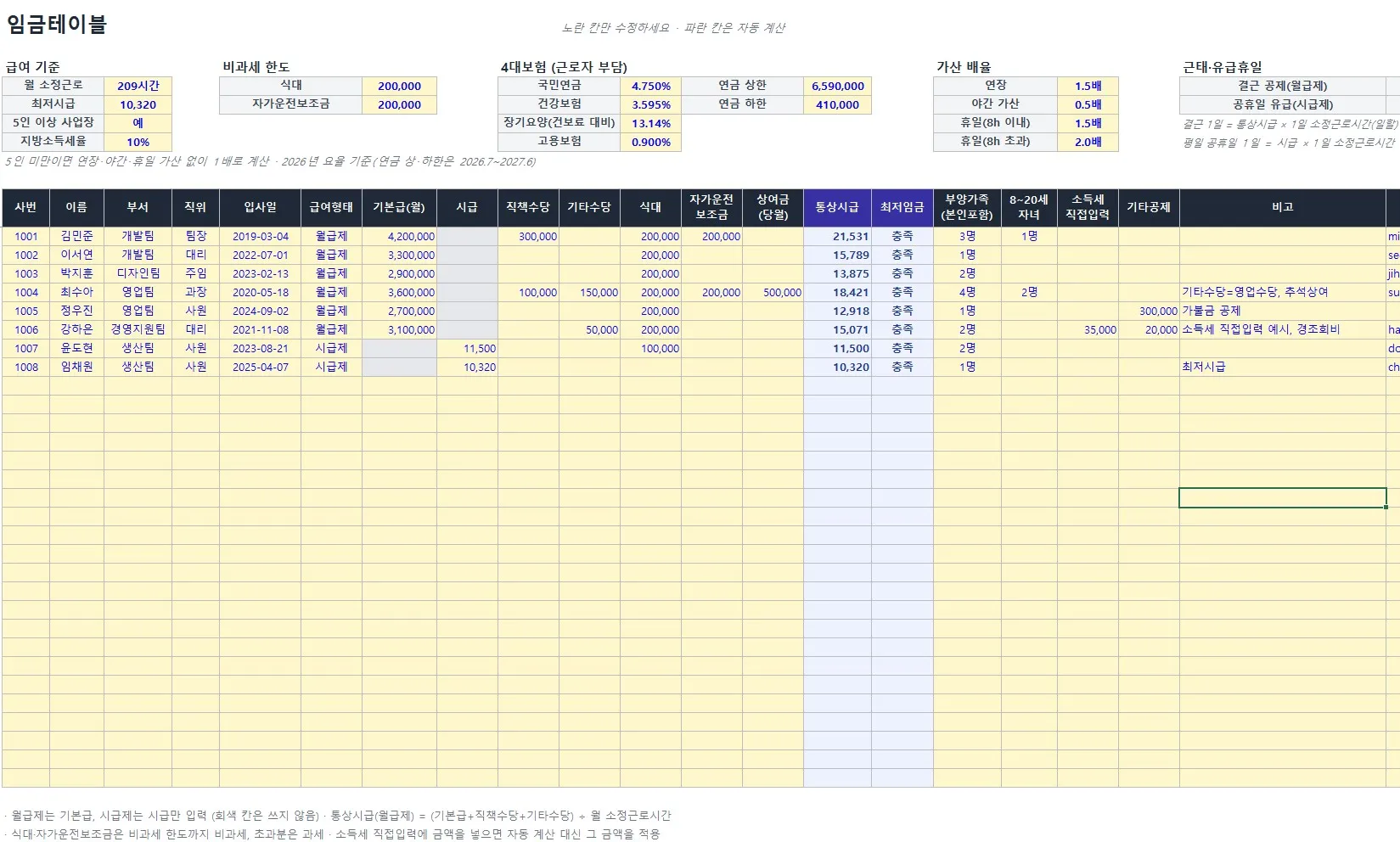Select the 야간 가산 value 0.5배

click(1088, 104)
